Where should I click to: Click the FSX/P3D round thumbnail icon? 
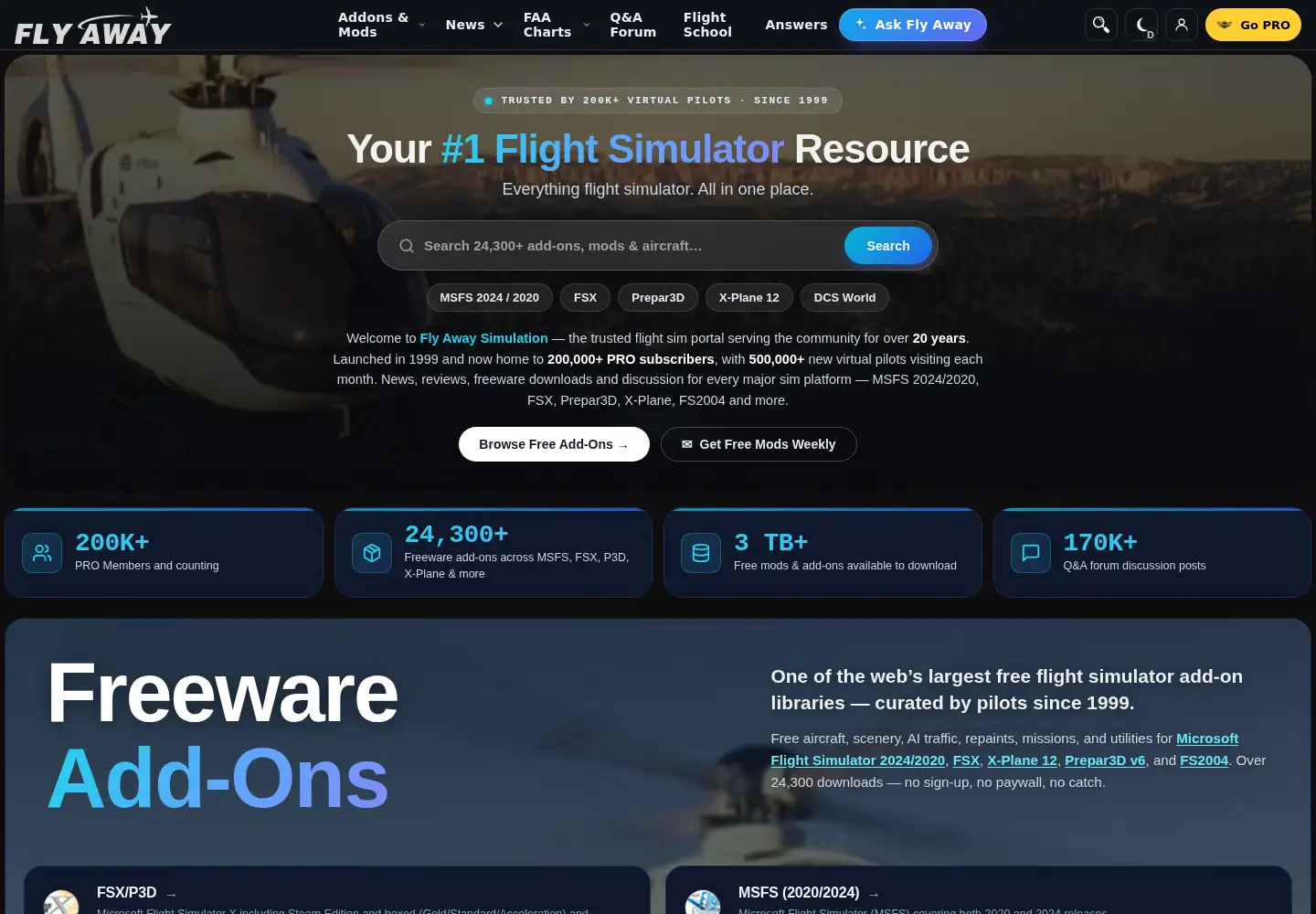point(61,903)
